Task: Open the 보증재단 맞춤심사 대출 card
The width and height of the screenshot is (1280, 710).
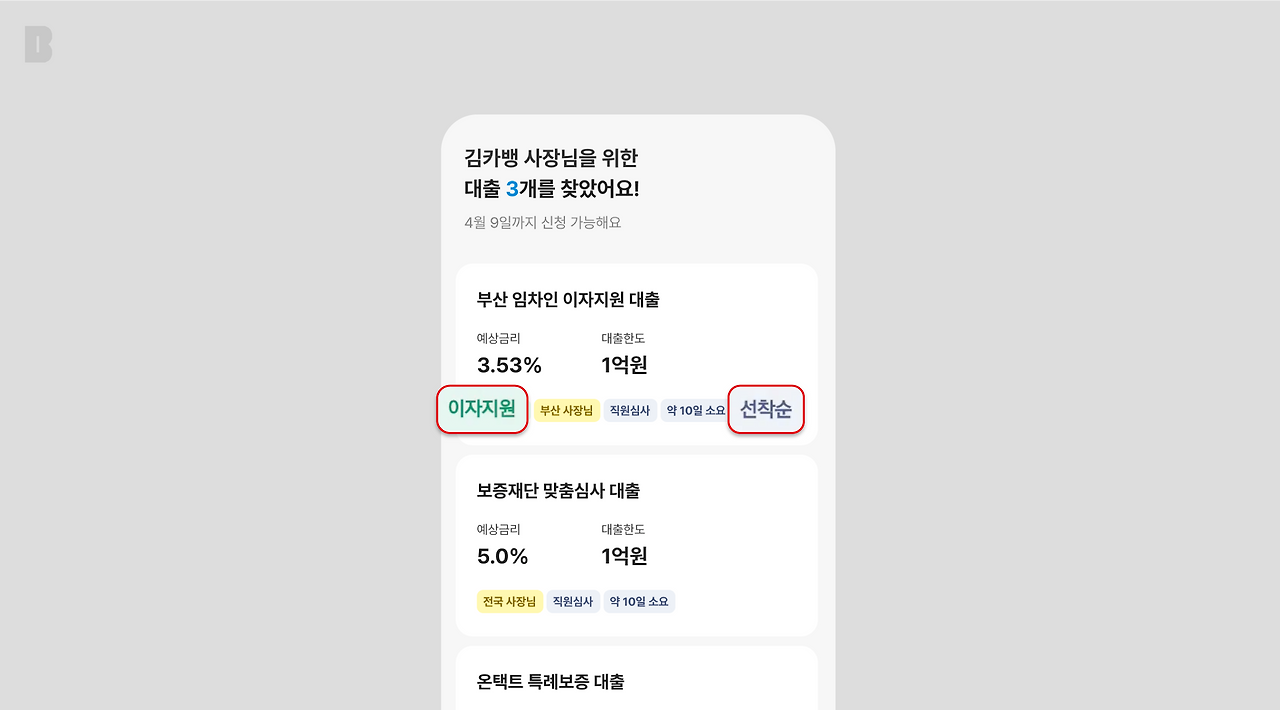Action: (637, 545)
